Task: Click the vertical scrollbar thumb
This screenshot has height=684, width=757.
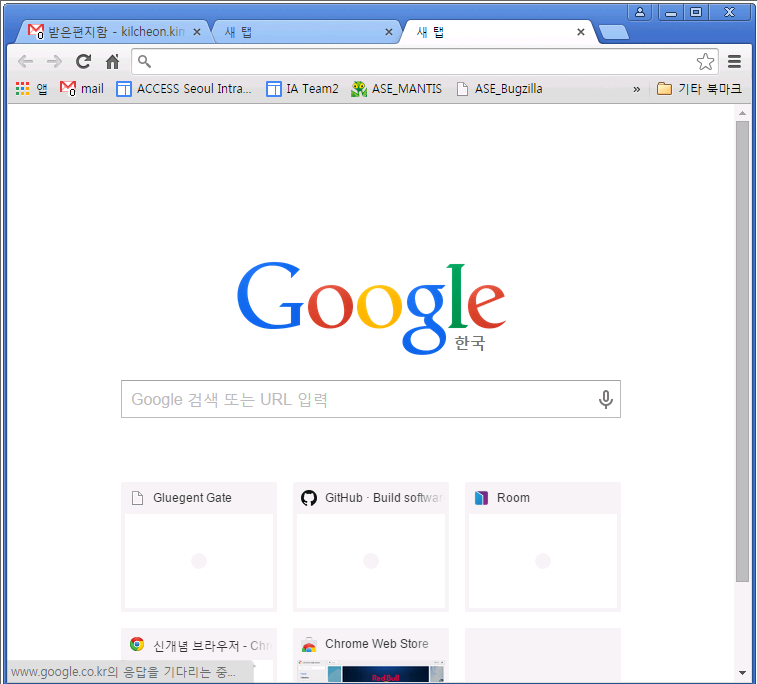Action: pyautogui.click(x=742, y=351)
